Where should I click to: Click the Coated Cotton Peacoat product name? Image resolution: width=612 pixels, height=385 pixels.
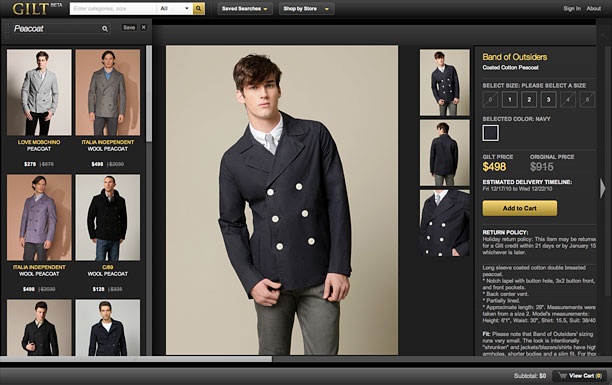(x=510, y=68)
